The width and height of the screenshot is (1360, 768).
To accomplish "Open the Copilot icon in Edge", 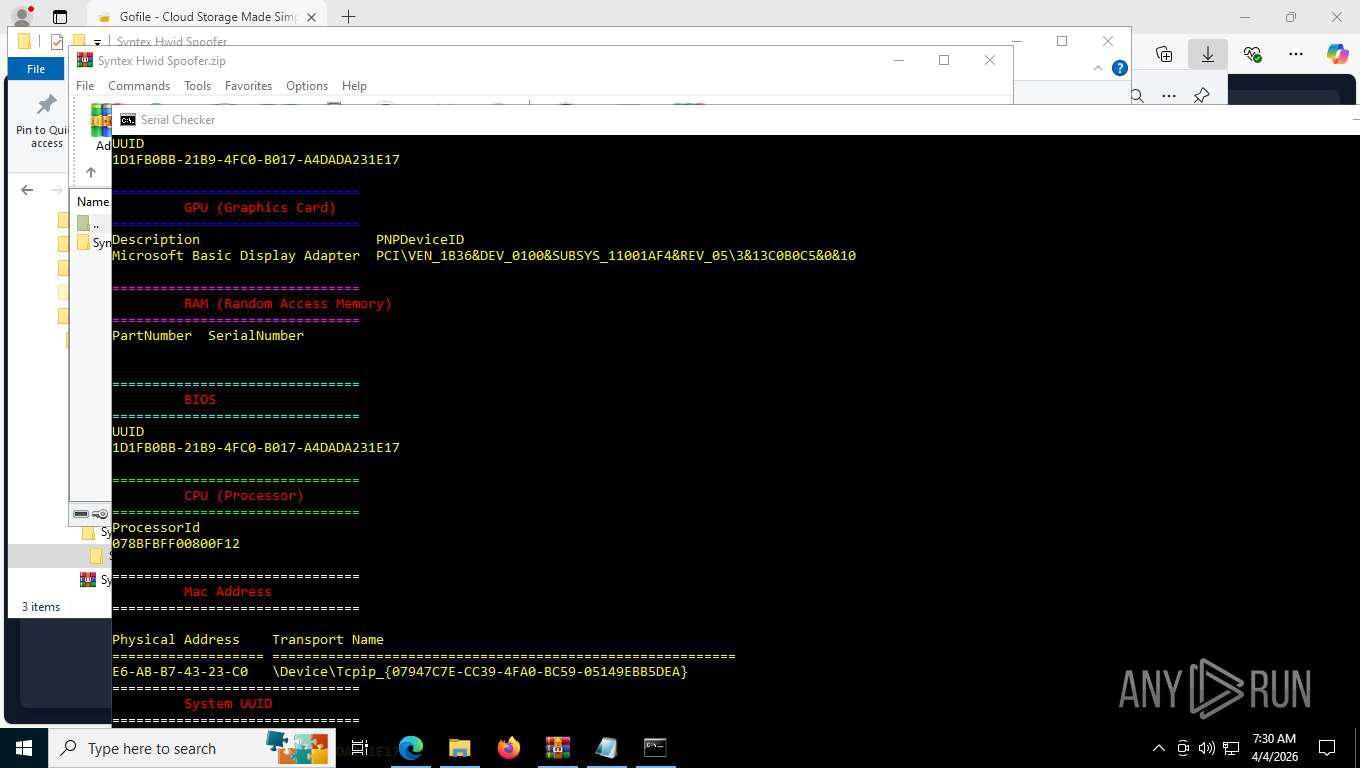I will coord(1337,54).
